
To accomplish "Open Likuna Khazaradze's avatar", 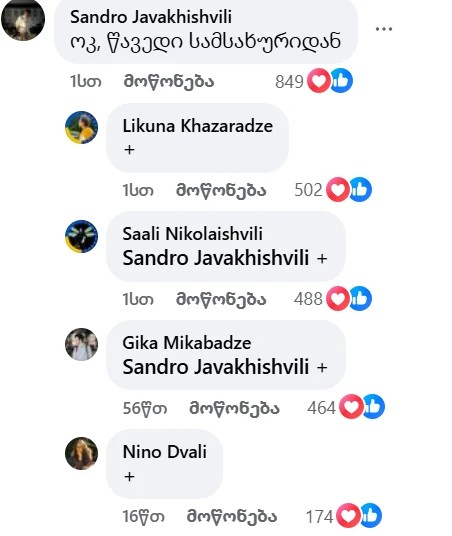I will point(81,128).
